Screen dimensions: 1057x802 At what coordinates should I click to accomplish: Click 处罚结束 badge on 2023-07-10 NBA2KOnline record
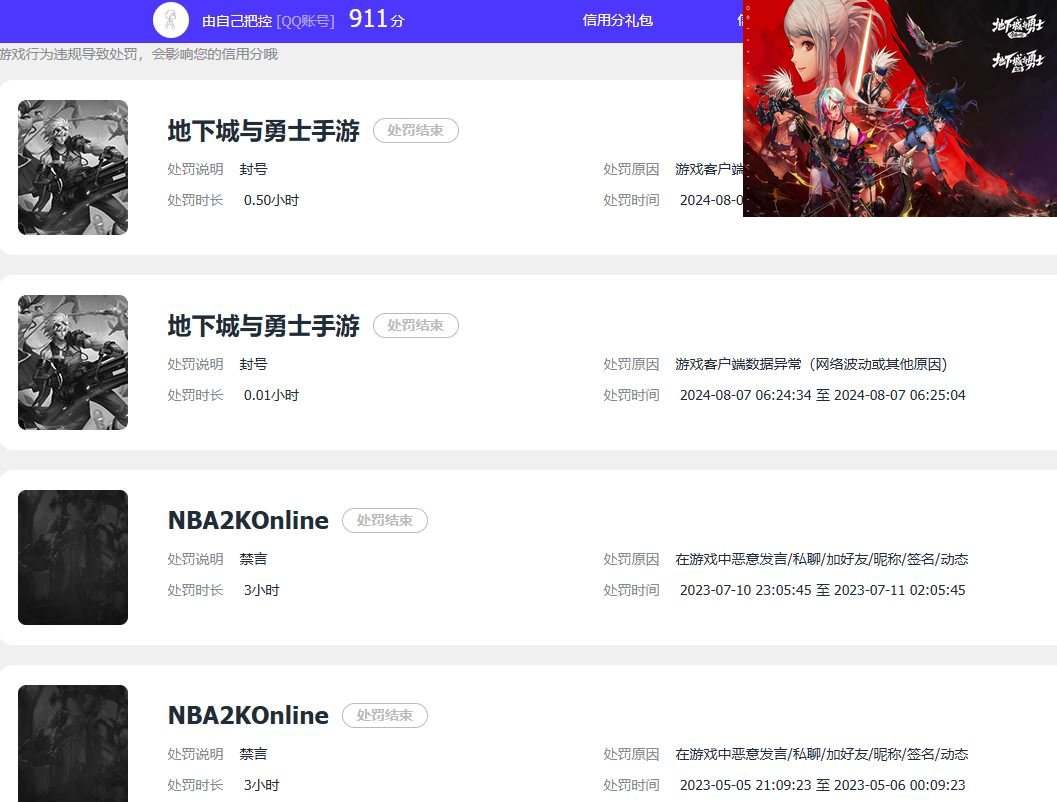point(385,520)
